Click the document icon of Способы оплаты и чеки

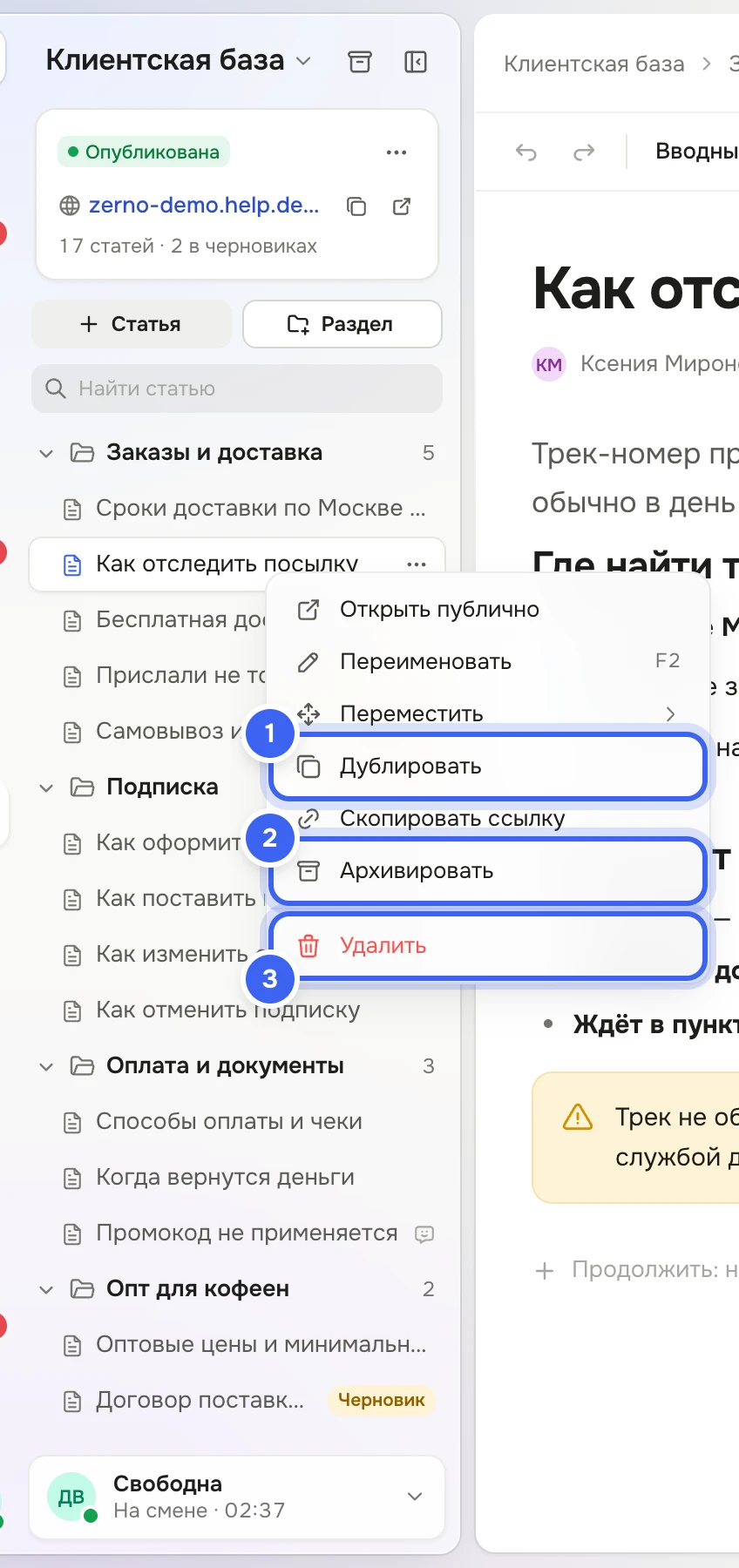[73, 1122]
